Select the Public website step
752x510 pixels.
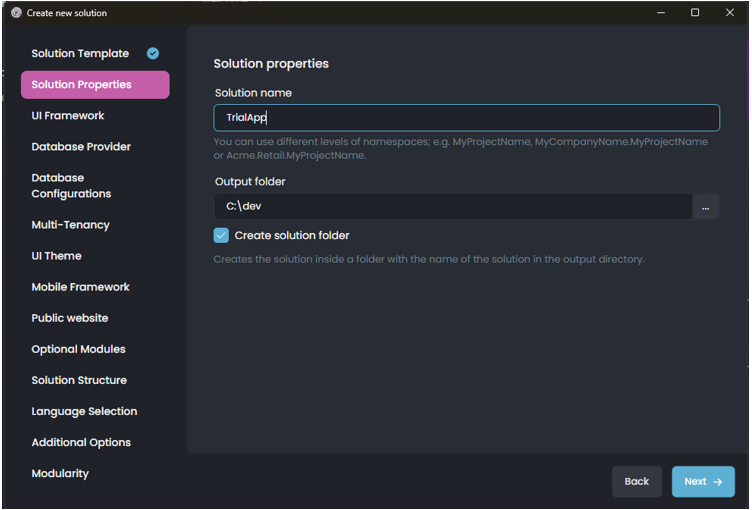tap(70, 318)
